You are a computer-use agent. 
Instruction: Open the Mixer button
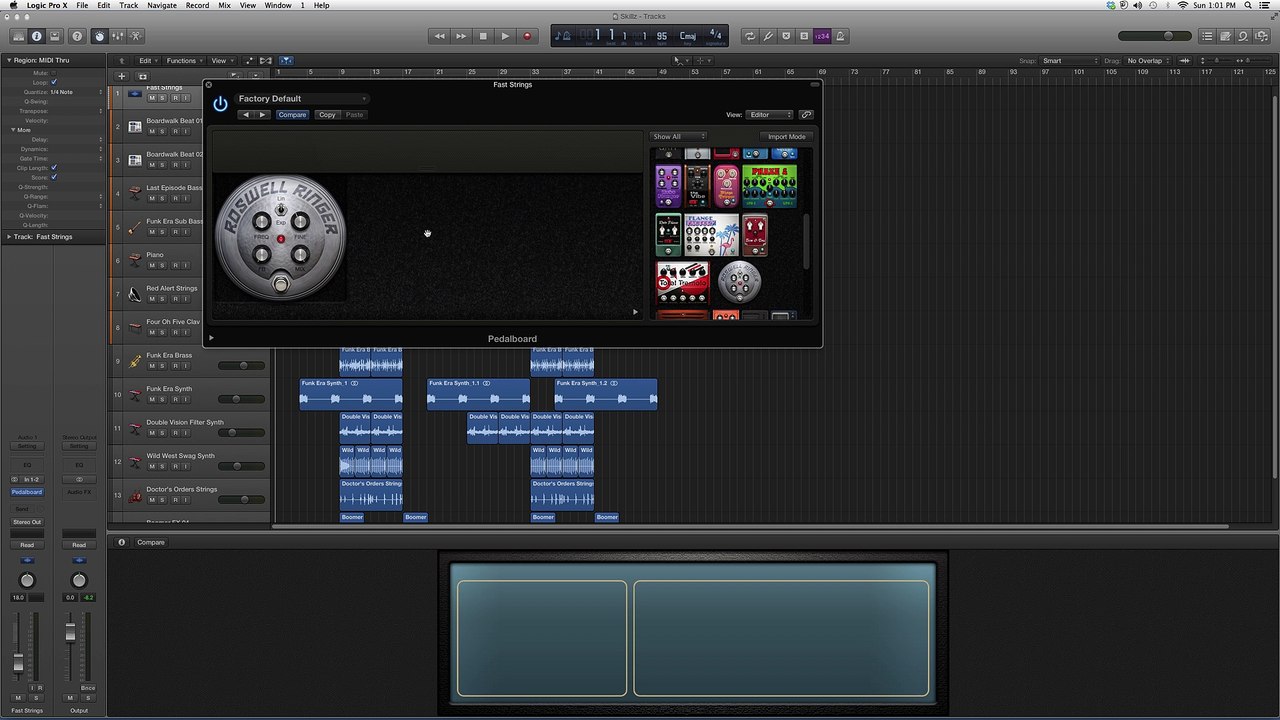click(x=117, y=36)
